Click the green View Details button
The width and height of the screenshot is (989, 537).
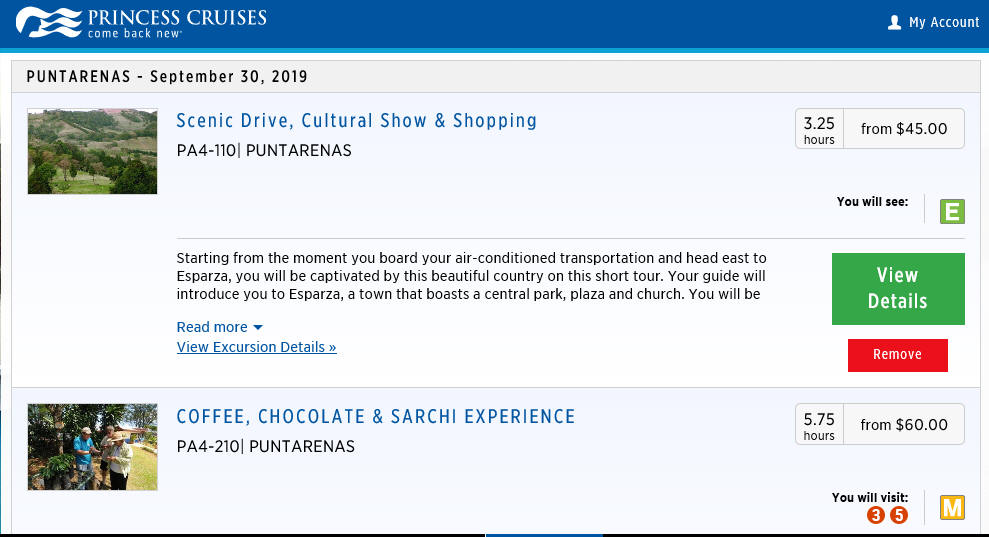point(898,288)
